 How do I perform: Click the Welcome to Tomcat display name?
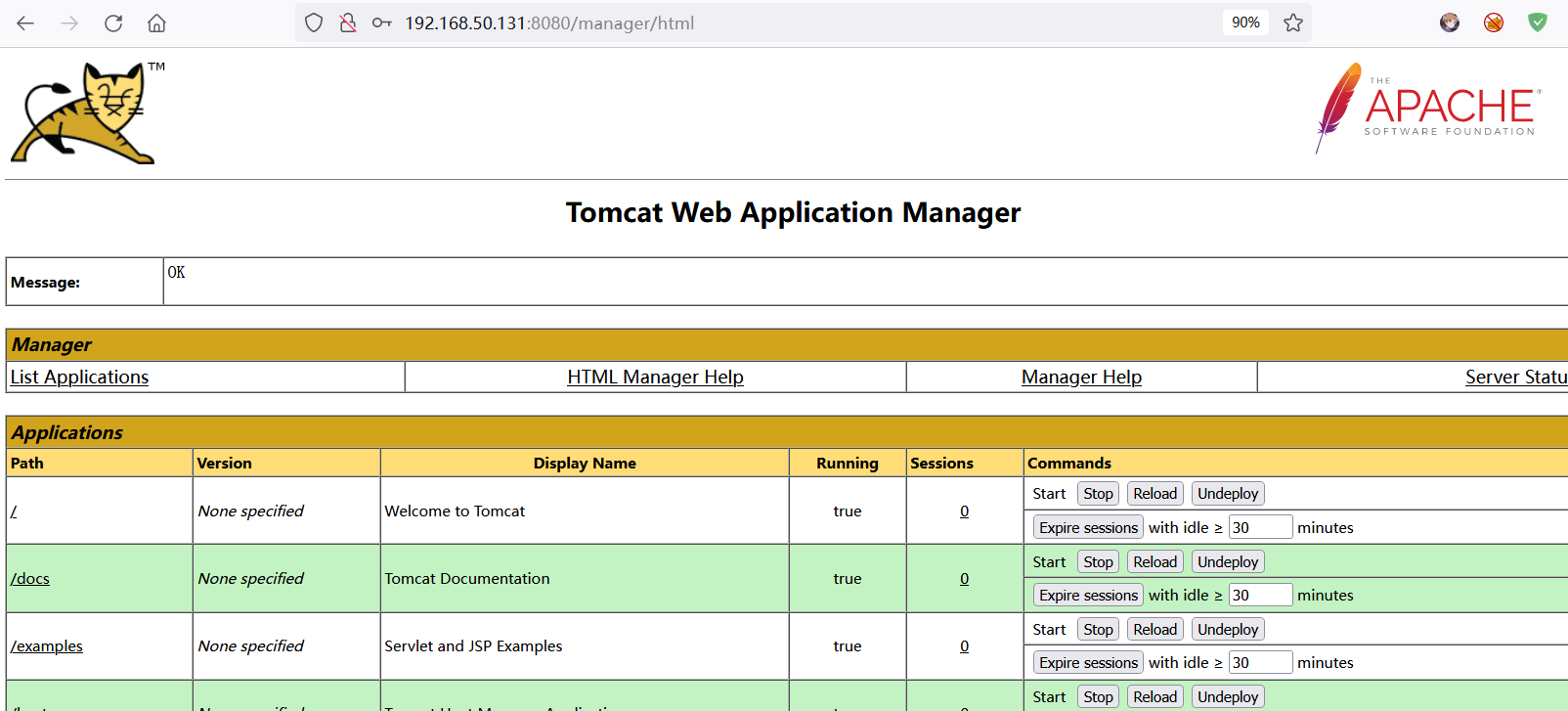pos(455,511)
